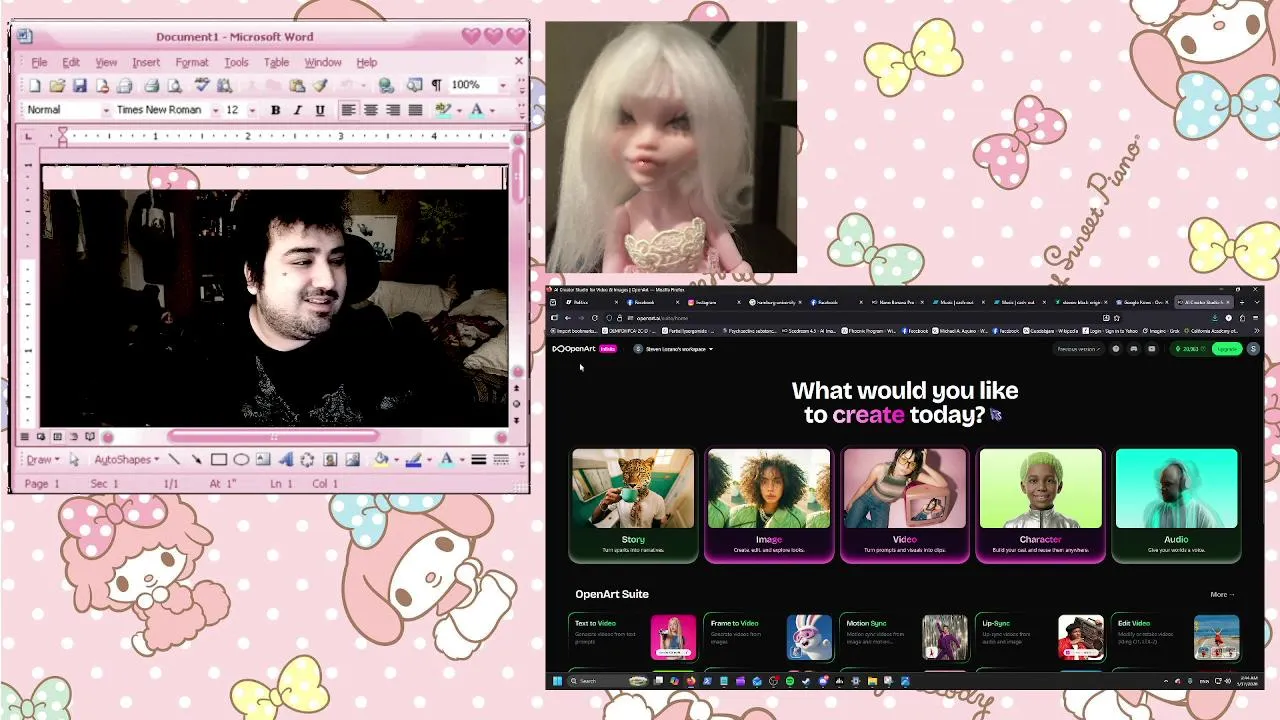Click the Insert WordArt icon
This screenshot has height=720, width=1280.
click(285, 460)
